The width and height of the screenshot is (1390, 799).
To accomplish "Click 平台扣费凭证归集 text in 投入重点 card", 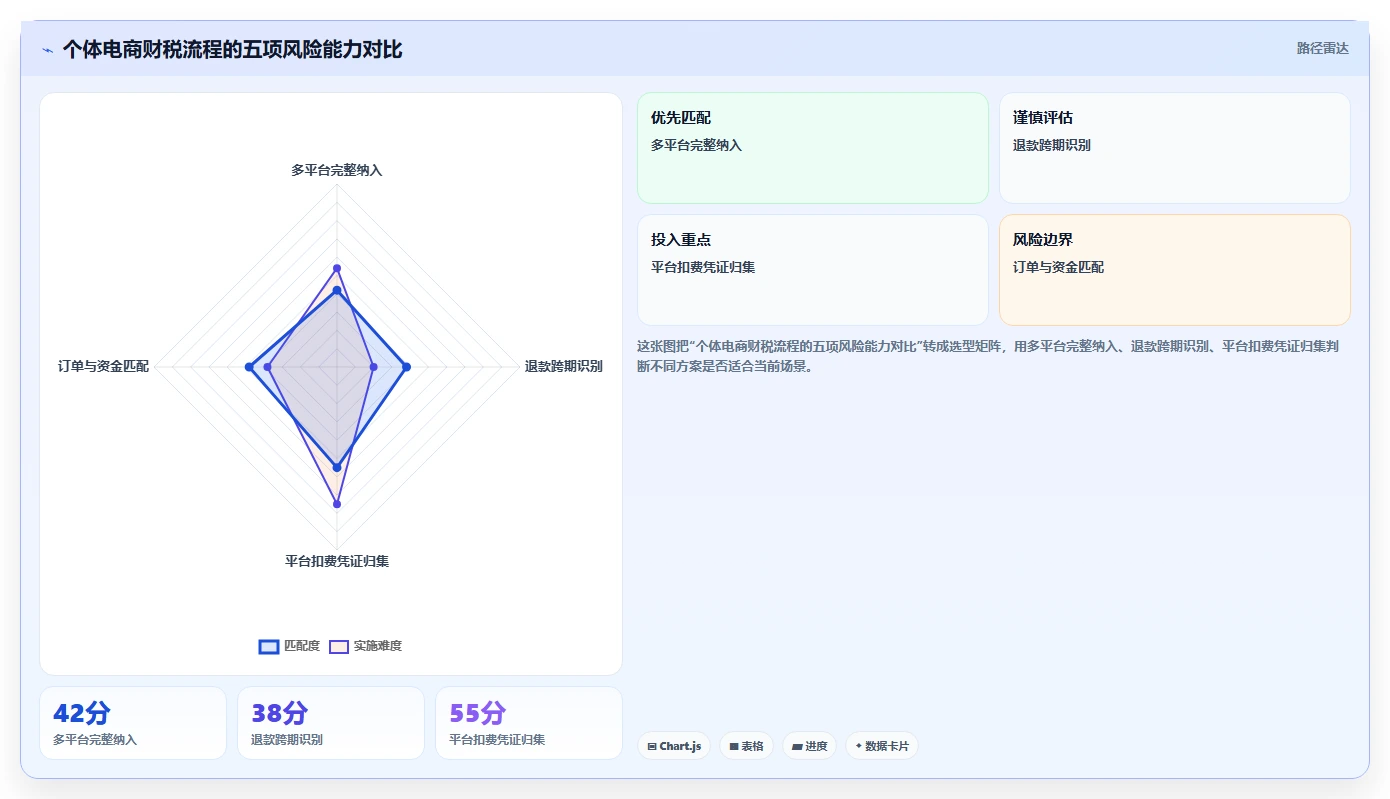I will pos(703,267).
